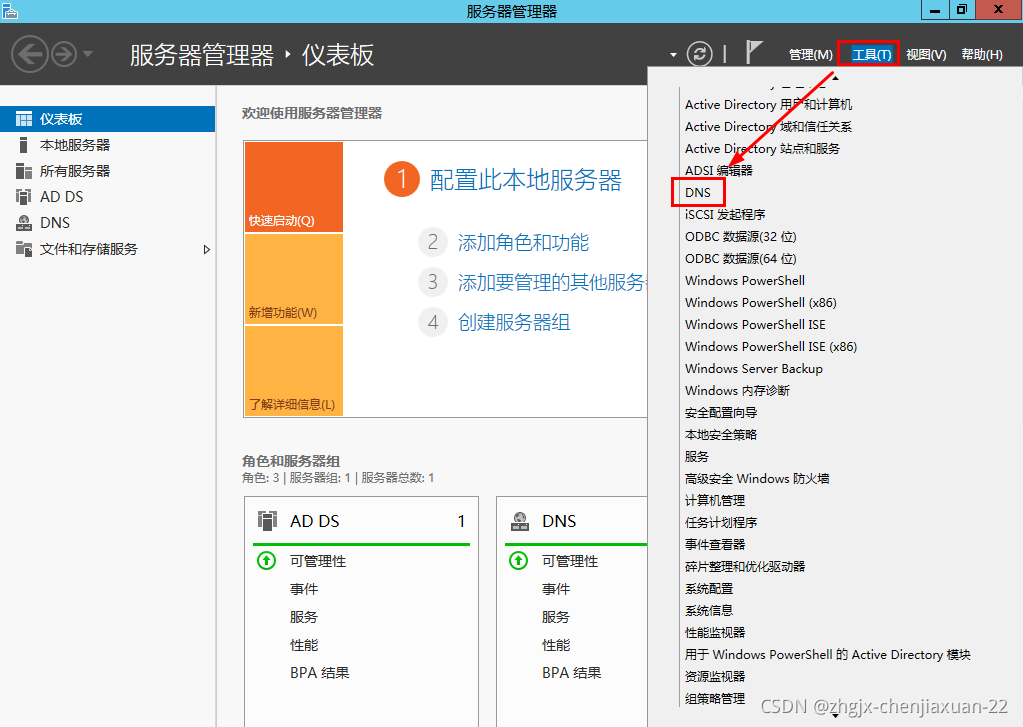The height and width of the screenshot is (727, 1023).
Task: Choose 计算机管理 menu entry
Action: (x=715, y=501)
